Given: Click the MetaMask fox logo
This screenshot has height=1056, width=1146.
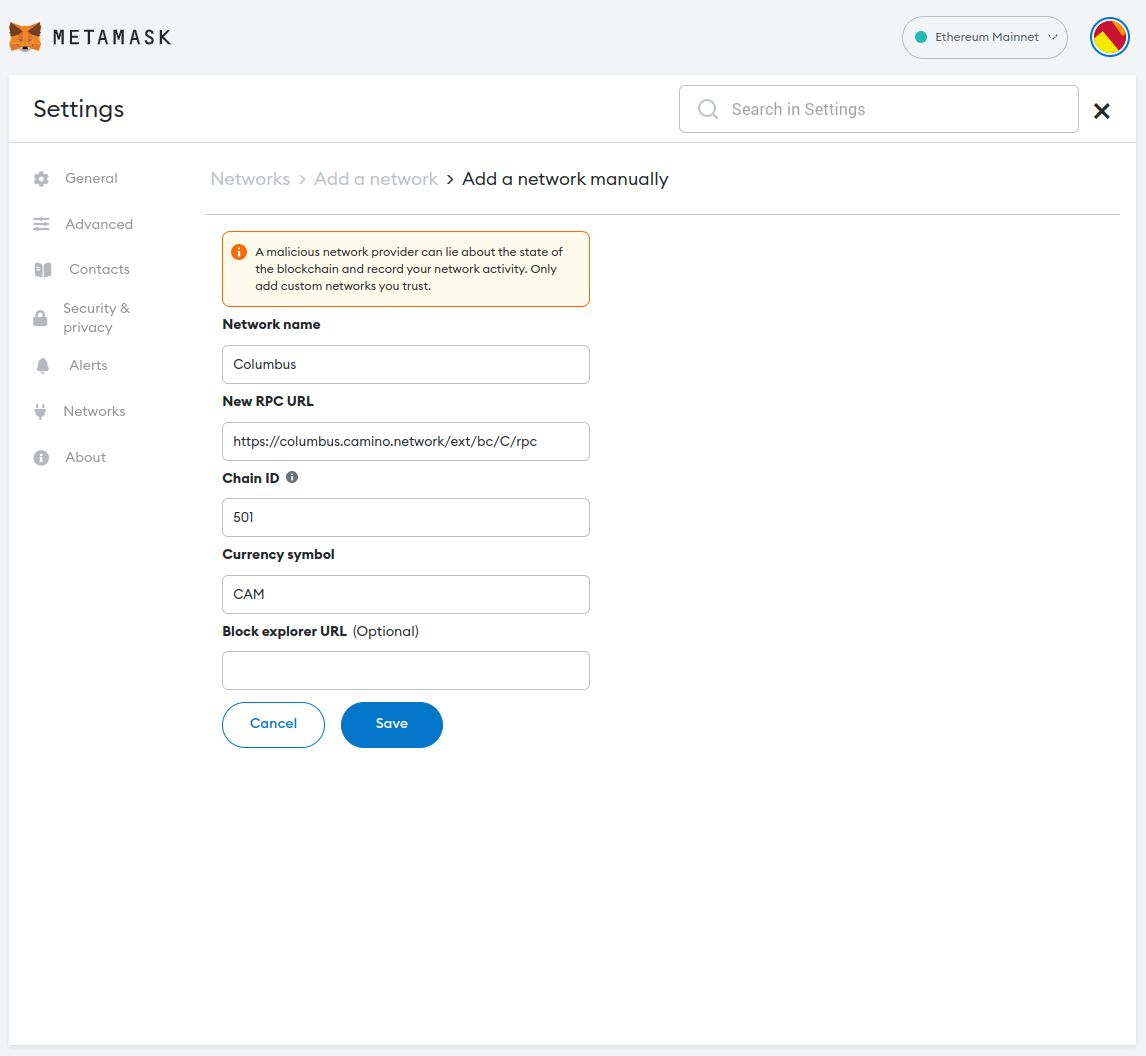Looking at the screenshot, I should tap(26, 37).
